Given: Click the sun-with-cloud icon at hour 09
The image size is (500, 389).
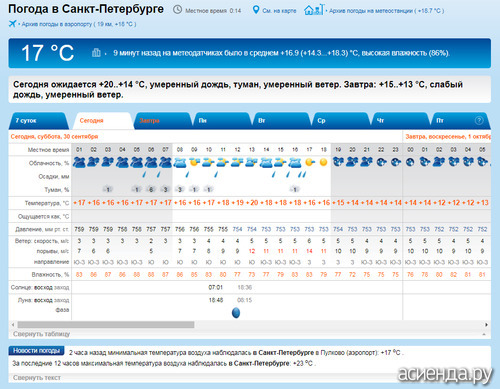Looking at the screenshot, I should (x=194, y=162).
